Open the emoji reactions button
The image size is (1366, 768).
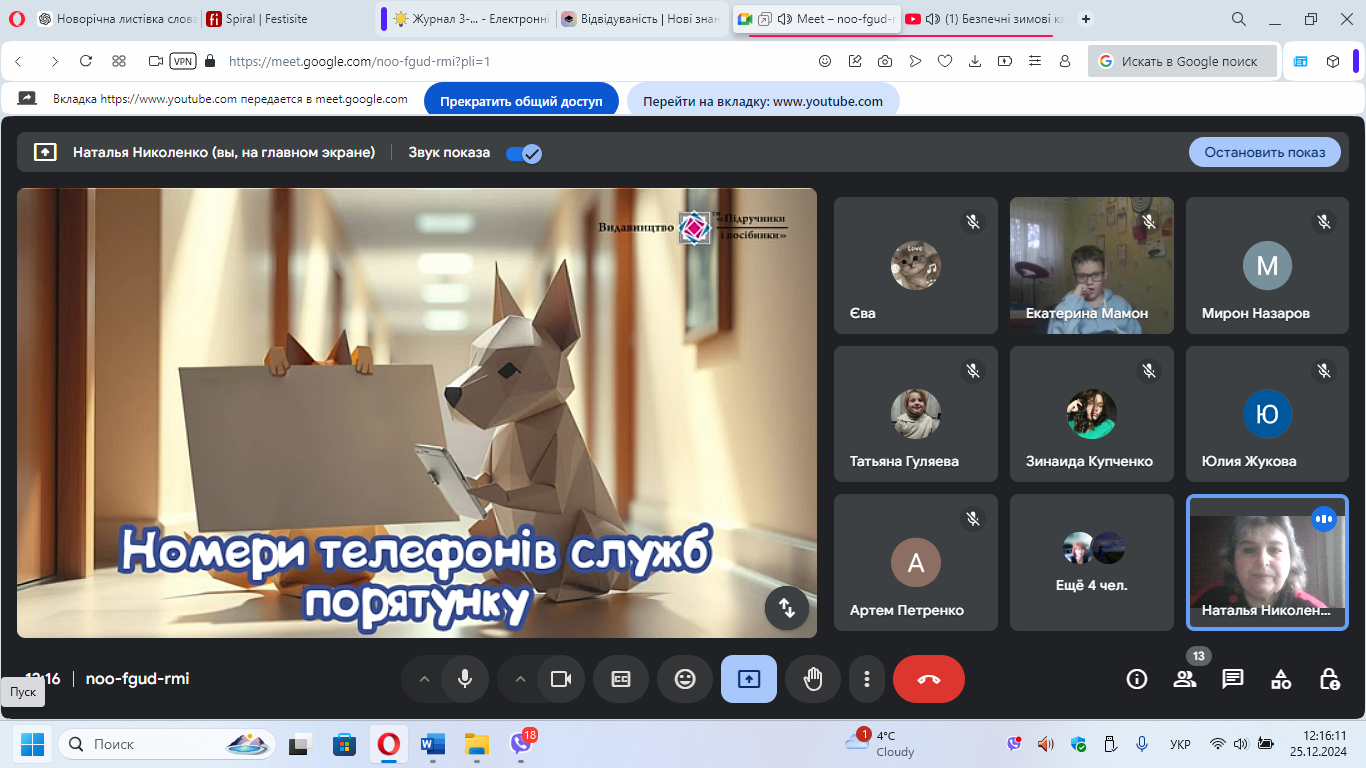click(685, 679)
